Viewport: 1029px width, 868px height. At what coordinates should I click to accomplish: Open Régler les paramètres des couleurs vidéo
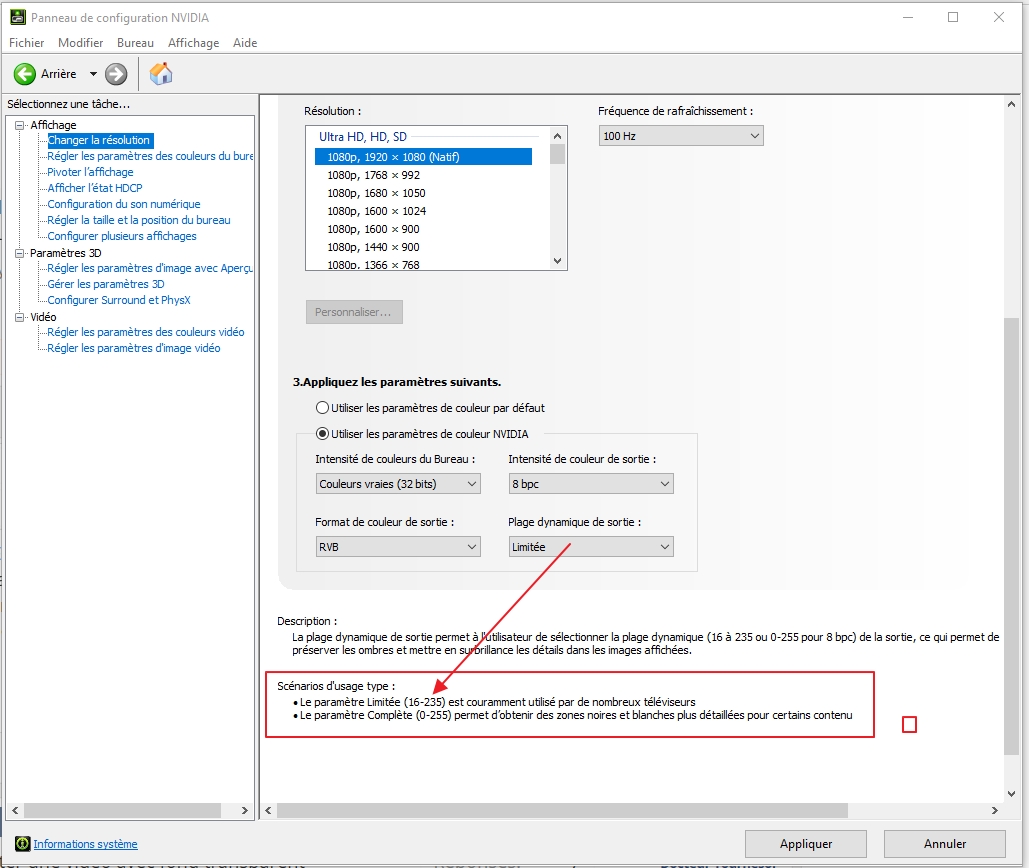[146, 332]
